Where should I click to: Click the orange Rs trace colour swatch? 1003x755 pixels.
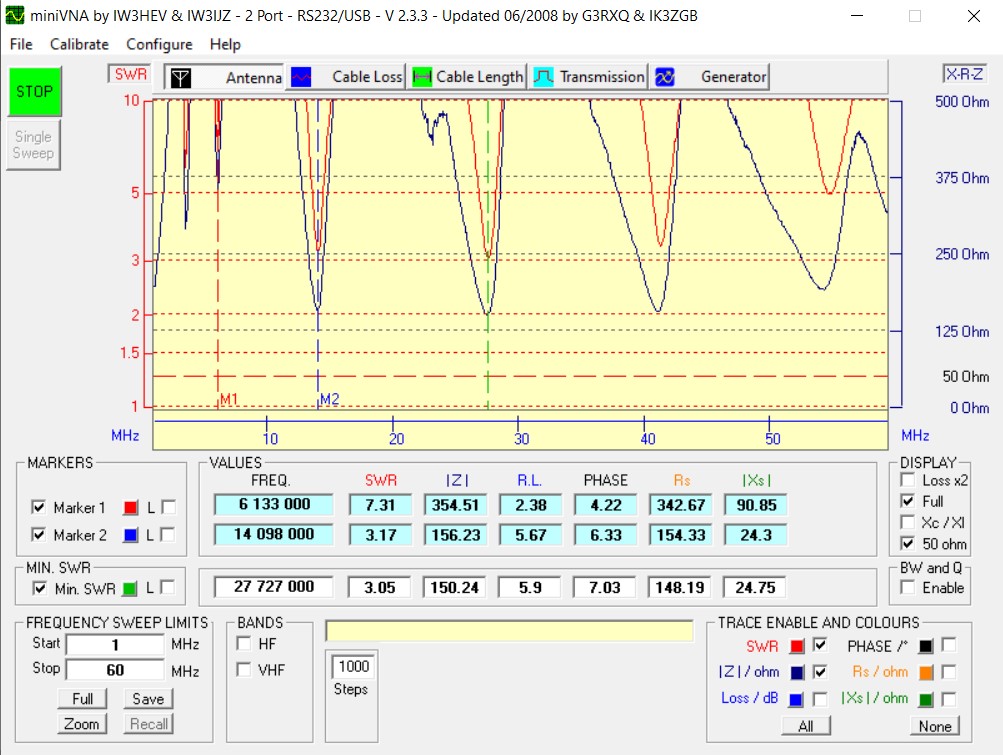point(925,672)
